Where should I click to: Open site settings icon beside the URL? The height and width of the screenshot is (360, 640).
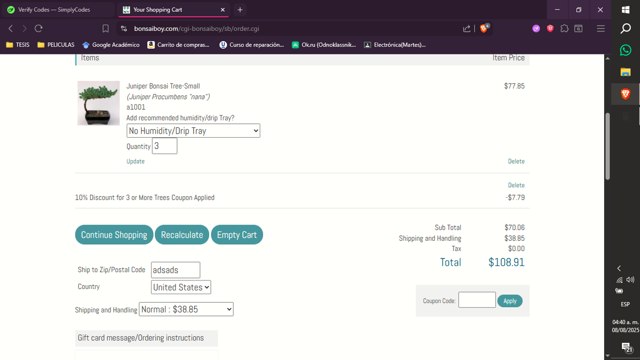coord(124,29)
